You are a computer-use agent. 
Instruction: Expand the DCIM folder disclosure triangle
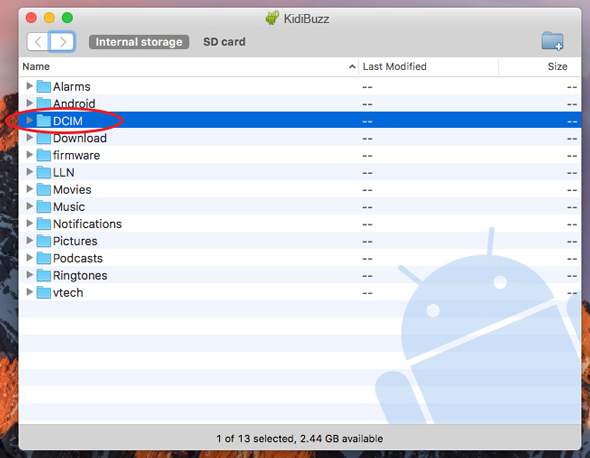coord(29,120)
